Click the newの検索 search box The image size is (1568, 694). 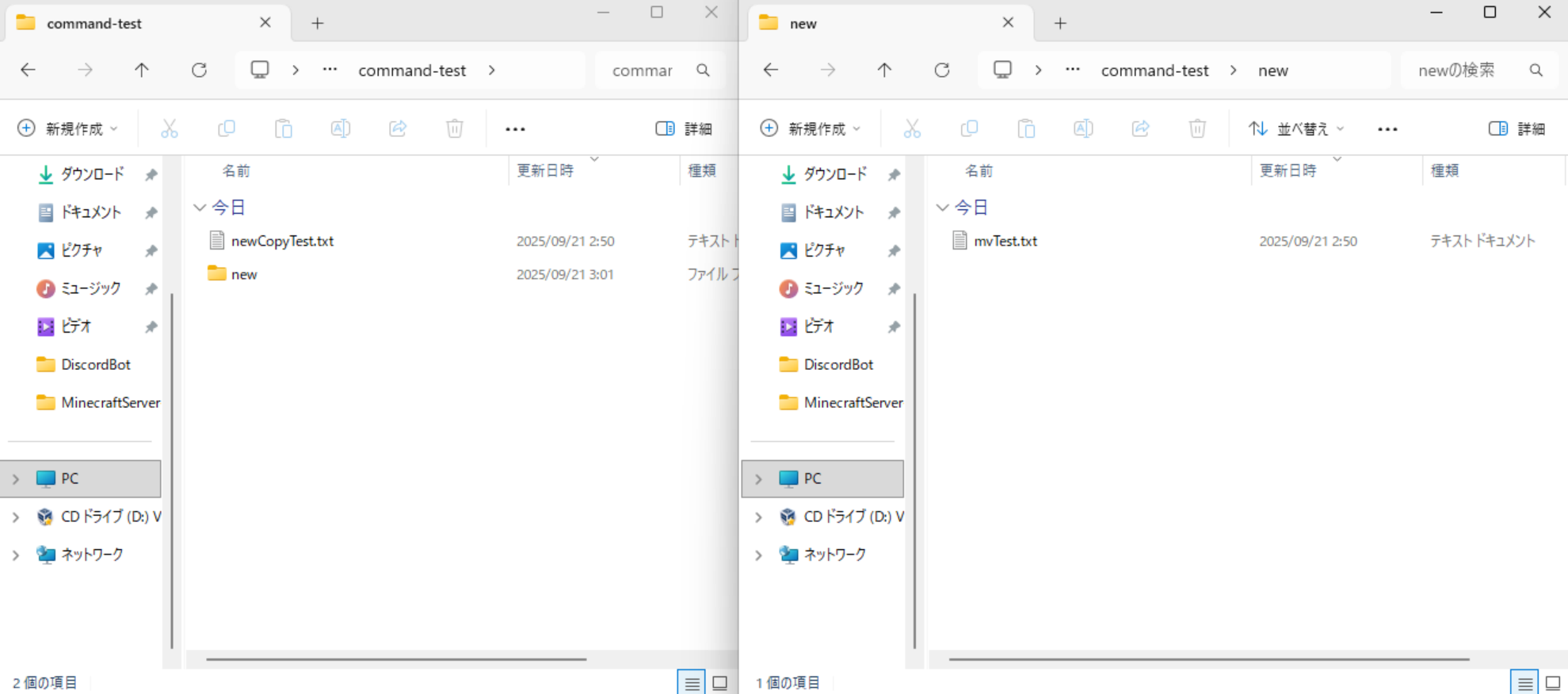[x=1456, y=71]
